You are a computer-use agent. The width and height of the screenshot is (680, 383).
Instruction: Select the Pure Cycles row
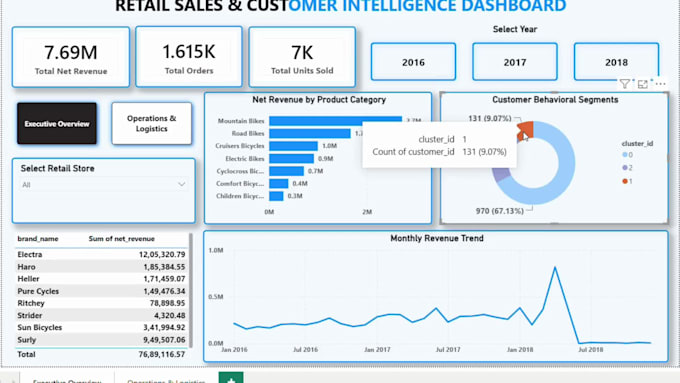101,291
